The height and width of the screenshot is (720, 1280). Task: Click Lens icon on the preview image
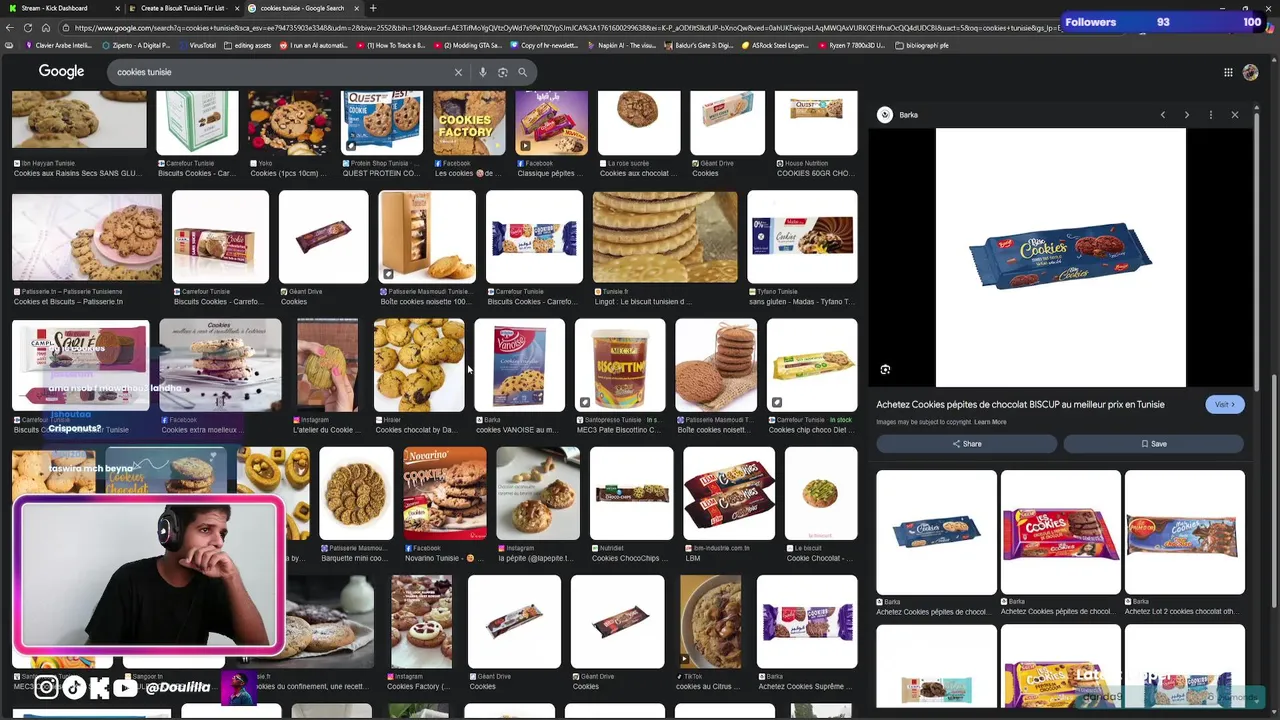[x=885, y=369]
